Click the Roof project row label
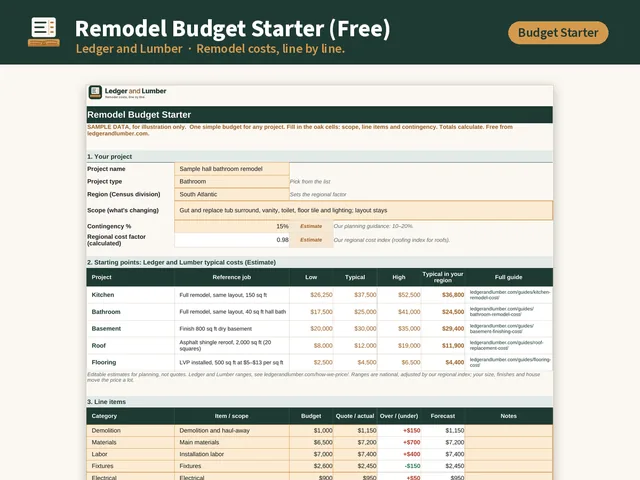 (x=99, y=346)
